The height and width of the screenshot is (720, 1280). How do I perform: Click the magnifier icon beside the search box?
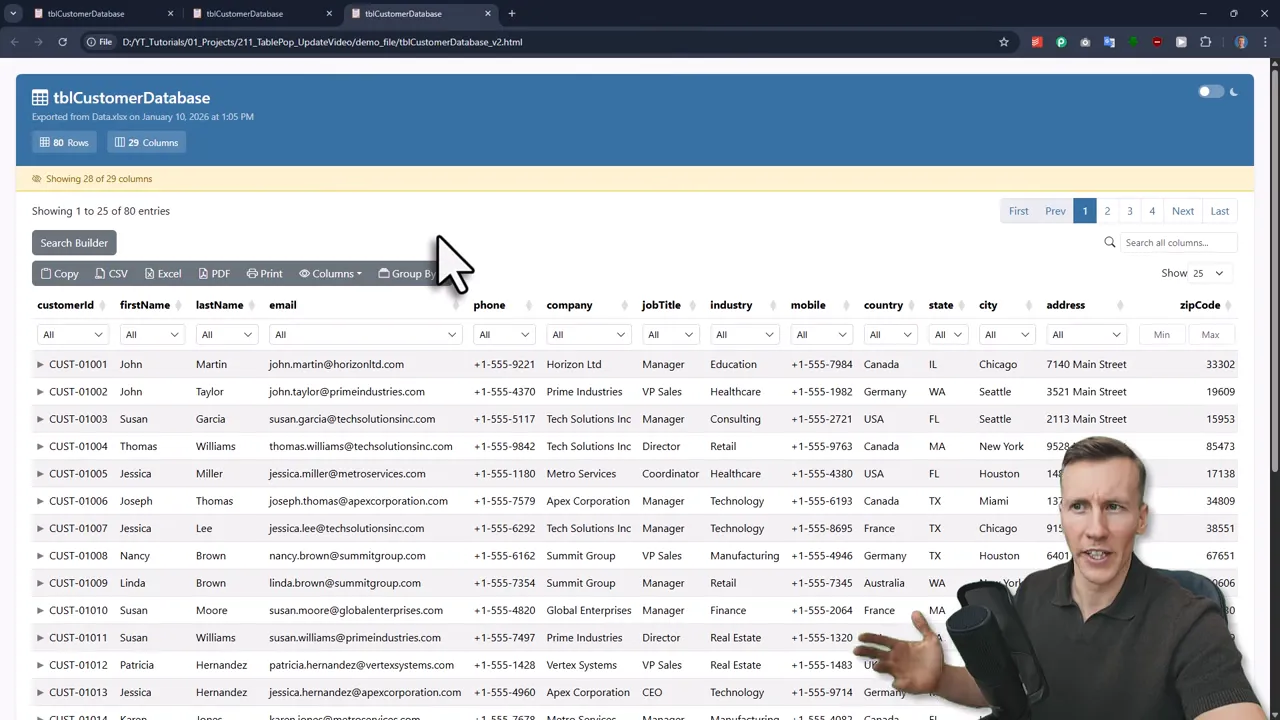pyautogui.click(x=1110, y=242)
